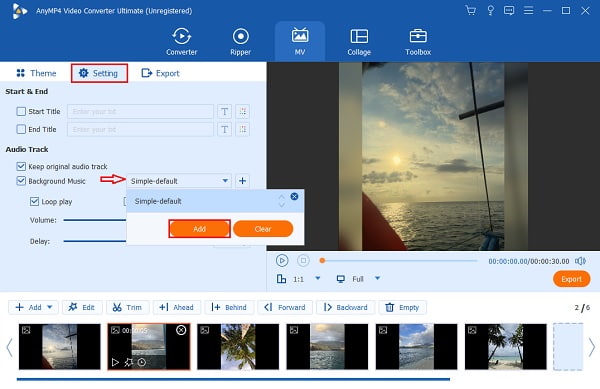Open End Title font settings icon

click(224, 129)
